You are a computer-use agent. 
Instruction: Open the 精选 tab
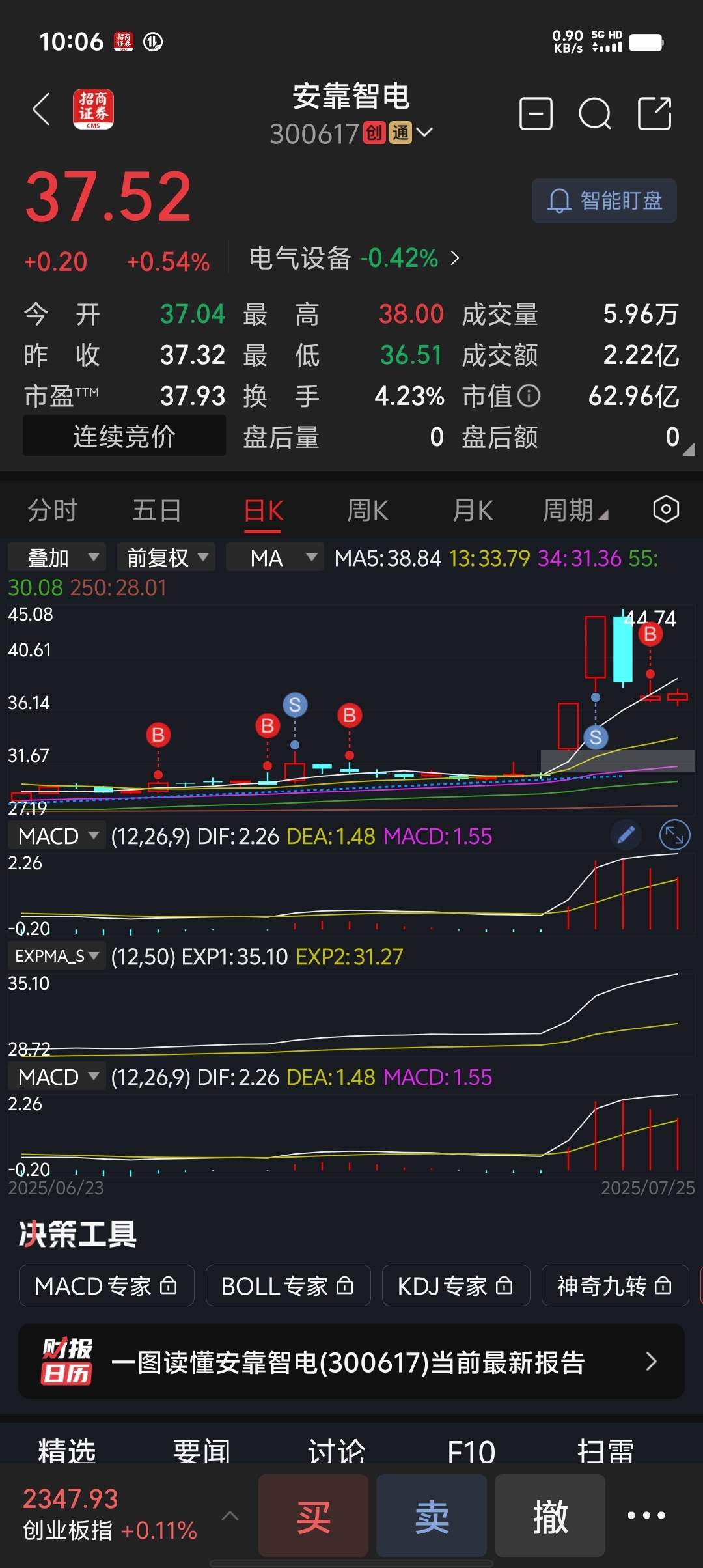[x=67, y=1451]
